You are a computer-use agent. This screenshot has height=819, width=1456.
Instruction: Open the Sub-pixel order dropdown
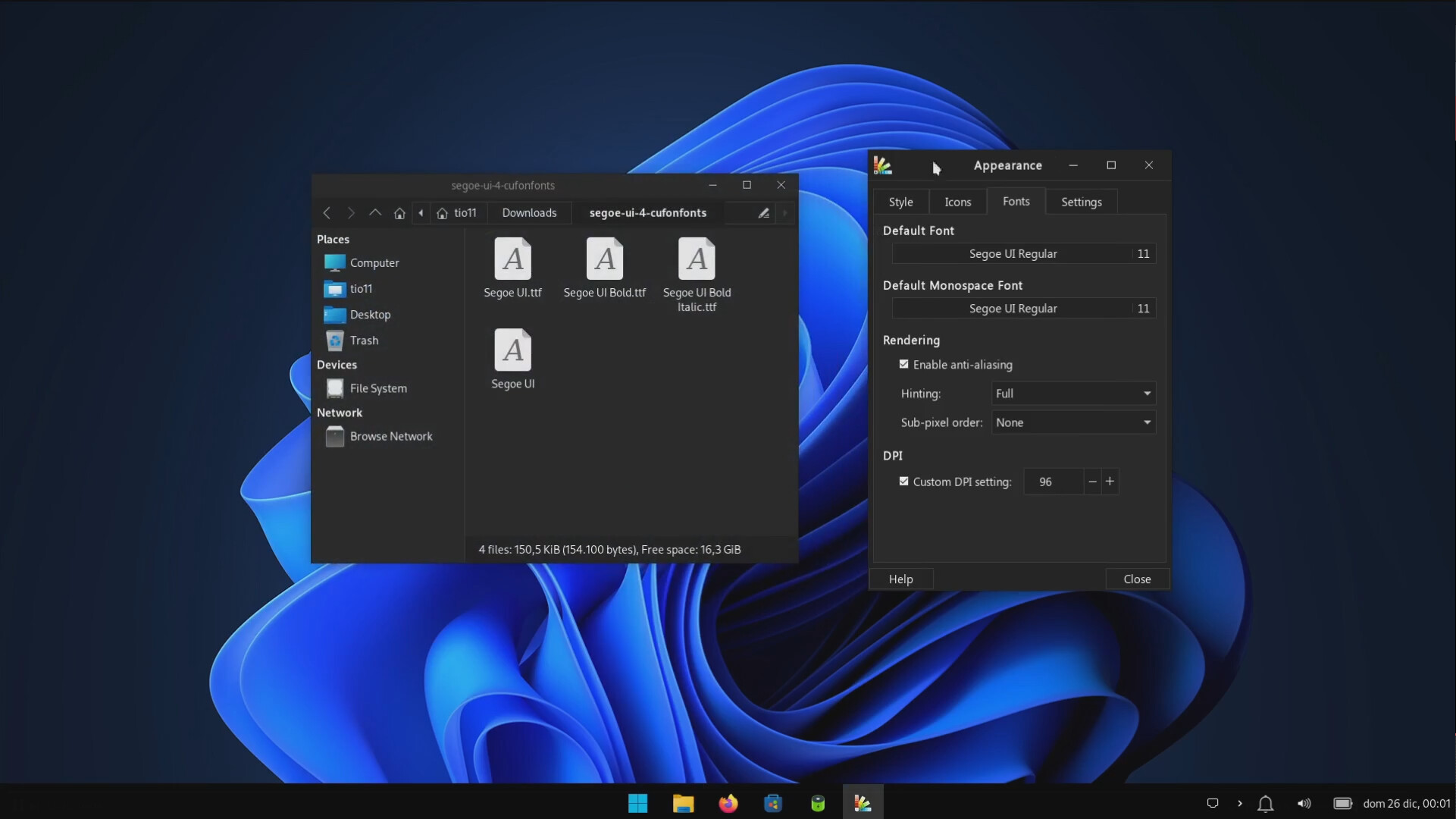point(1072,422)
